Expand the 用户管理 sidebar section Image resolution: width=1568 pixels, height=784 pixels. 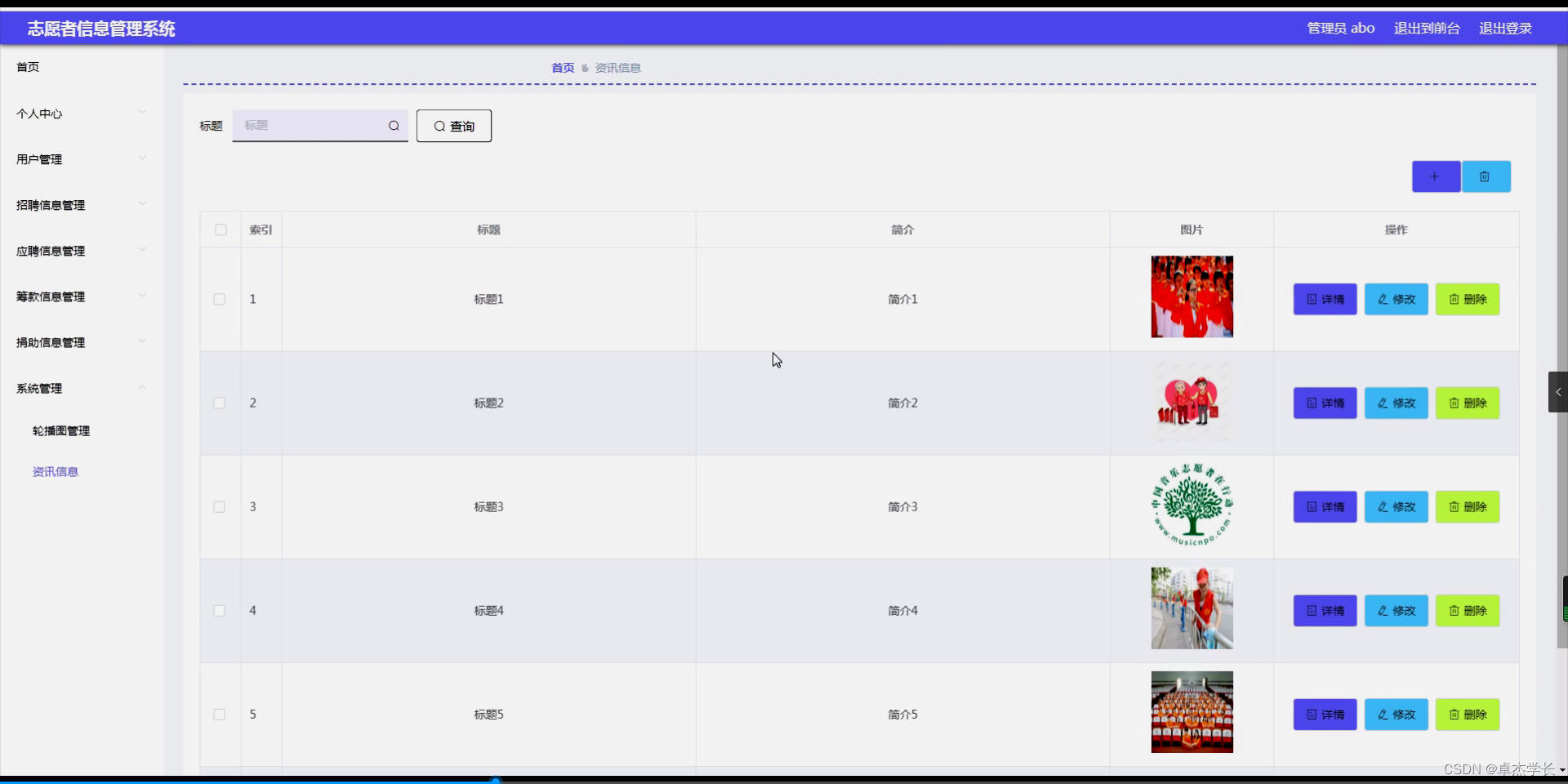(x=39, y=159)
